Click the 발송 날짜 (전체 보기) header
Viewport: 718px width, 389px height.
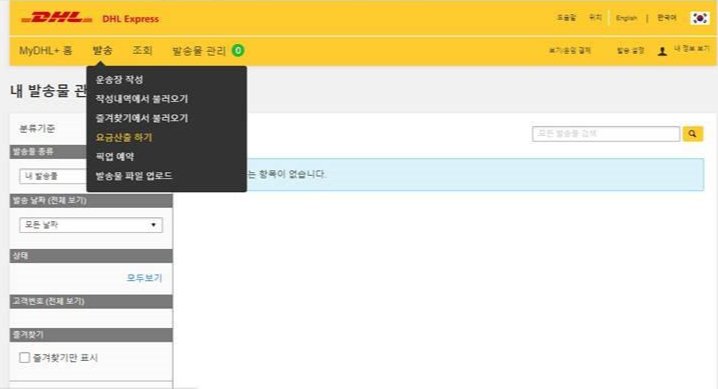(x=91, y=200)
